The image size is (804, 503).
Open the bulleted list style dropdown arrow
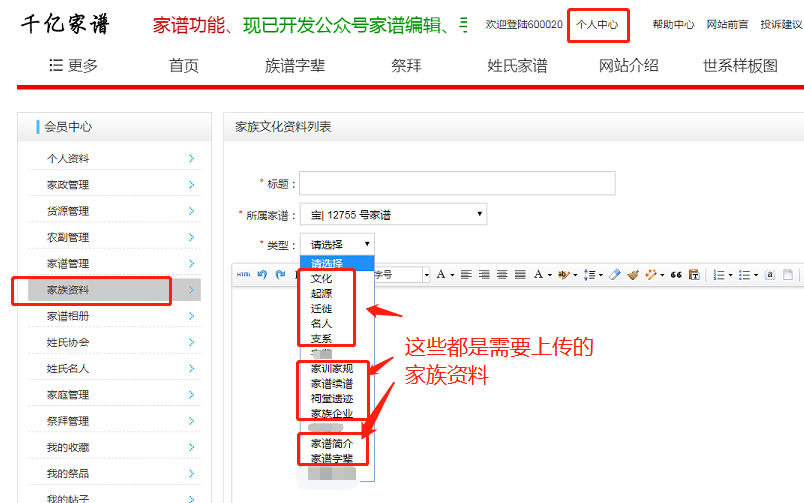pyautogui.click(x=756, y=275)
